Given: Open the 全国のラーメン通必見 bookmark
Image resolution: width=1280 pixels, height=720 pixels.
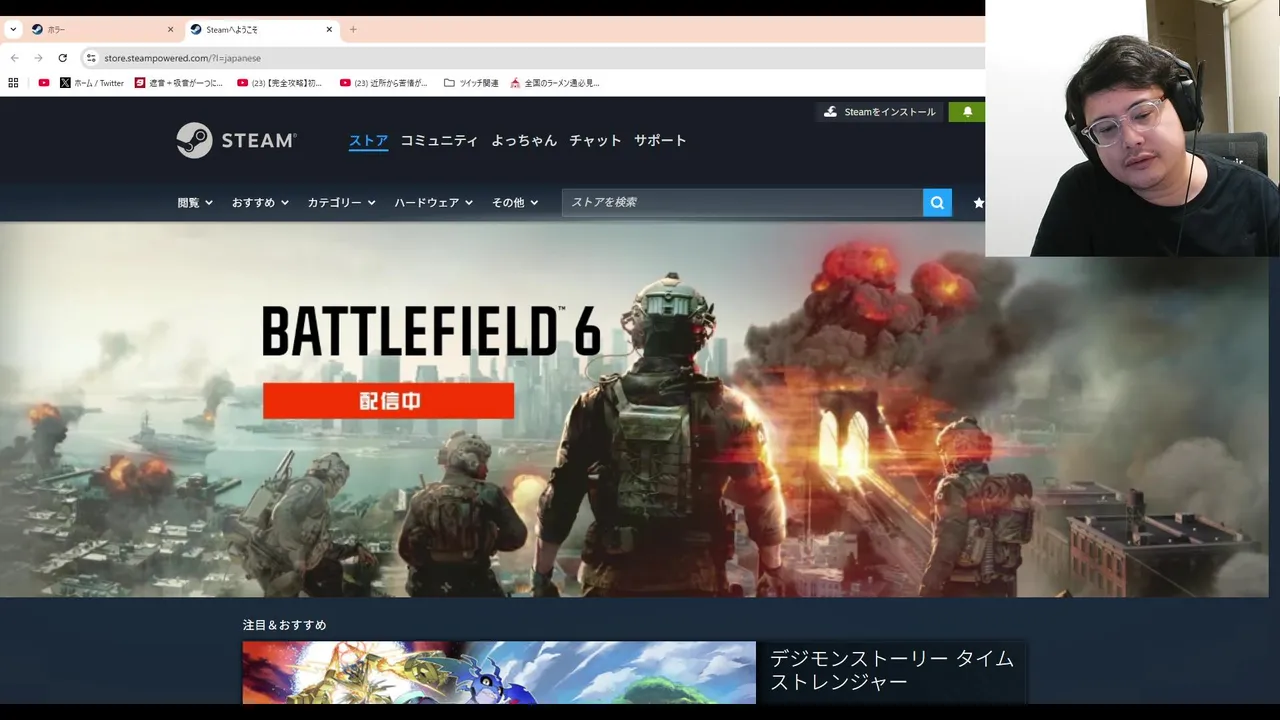Looking at the screenshot, I should tap(555, 83).
